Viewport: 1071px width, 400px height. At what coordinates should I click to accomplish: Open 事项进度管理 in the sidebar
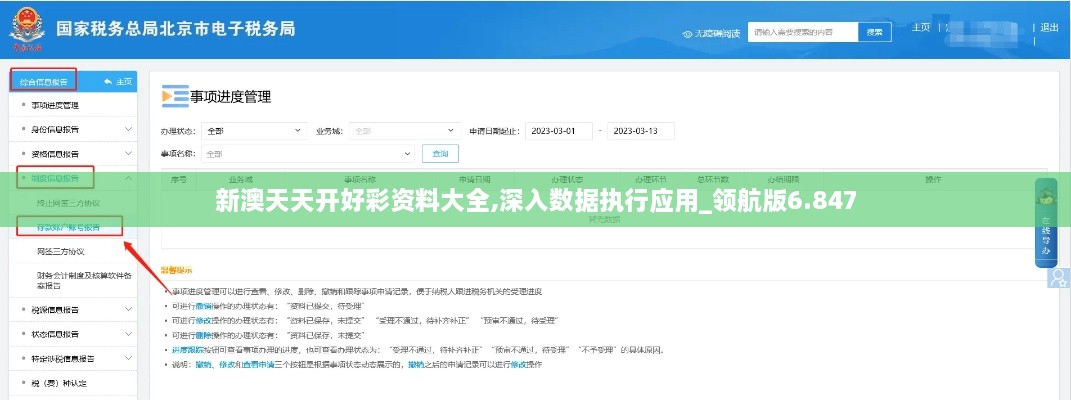(x=55, y=105)
